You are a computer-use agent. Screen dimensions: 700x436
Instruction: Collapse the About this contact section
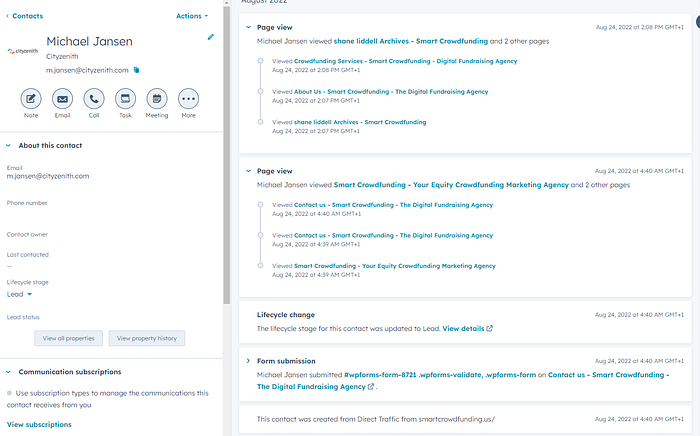[8, 145]
